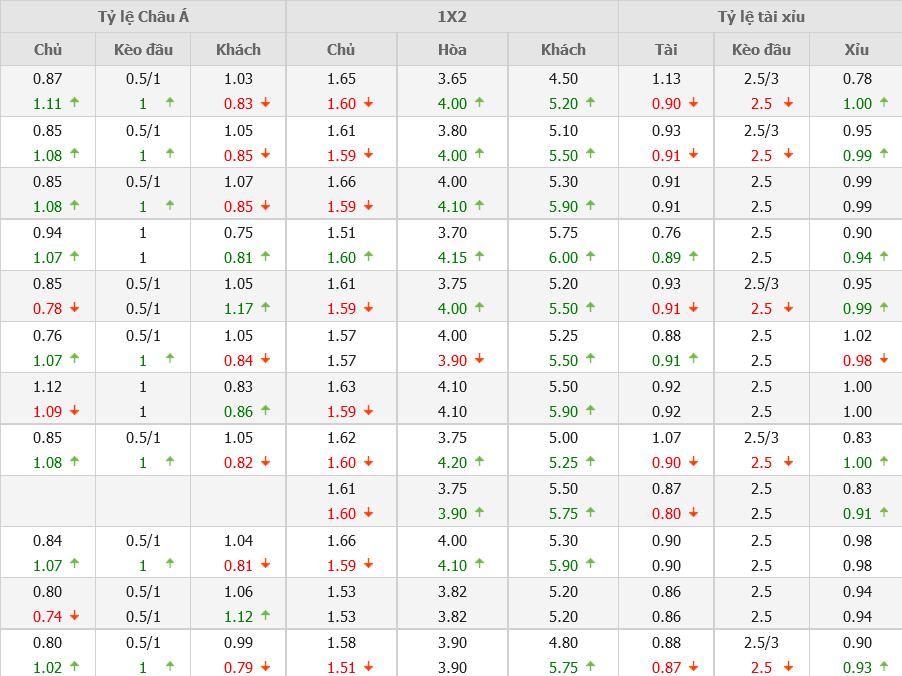Click the down arrow next to 0.74
This screenshot has width=902, height=676.
(74, 616)
